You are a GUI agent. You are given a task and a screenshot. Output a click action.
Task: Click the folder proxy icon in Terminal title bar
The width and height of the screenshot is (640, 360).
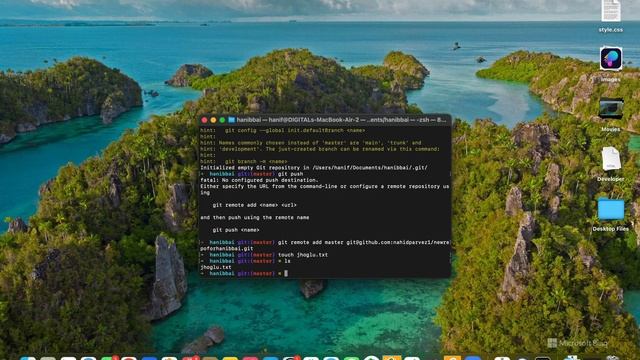pos(231,120)
